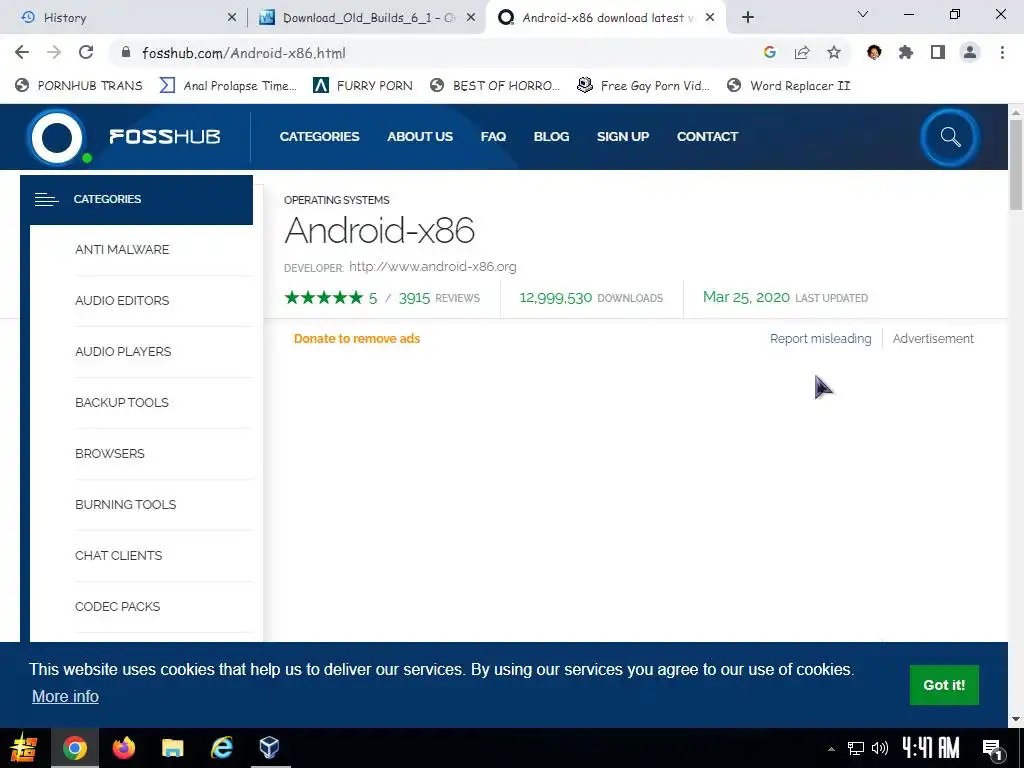
Task: Click the browser back arrow
Action: click(22, 53)
